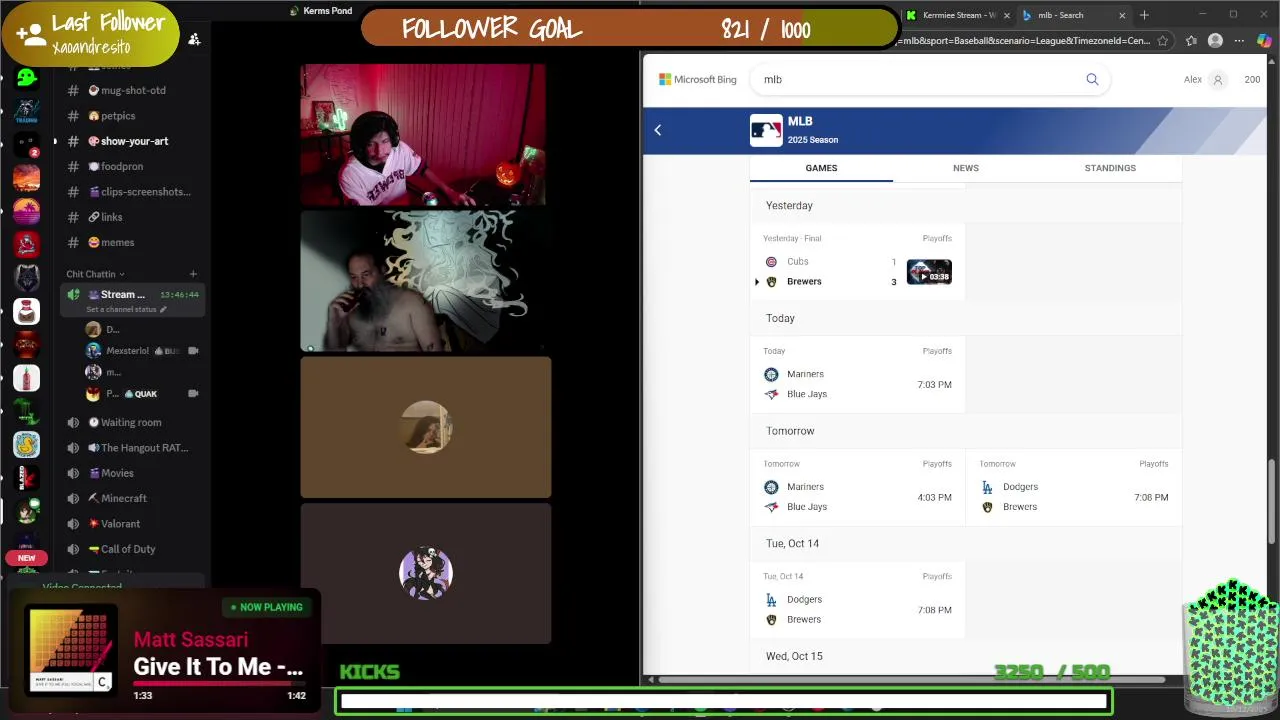1280x720 pixels.
Task: Click the members icon above the channel list
Action: pyautogui.click(x=194, y=39)
